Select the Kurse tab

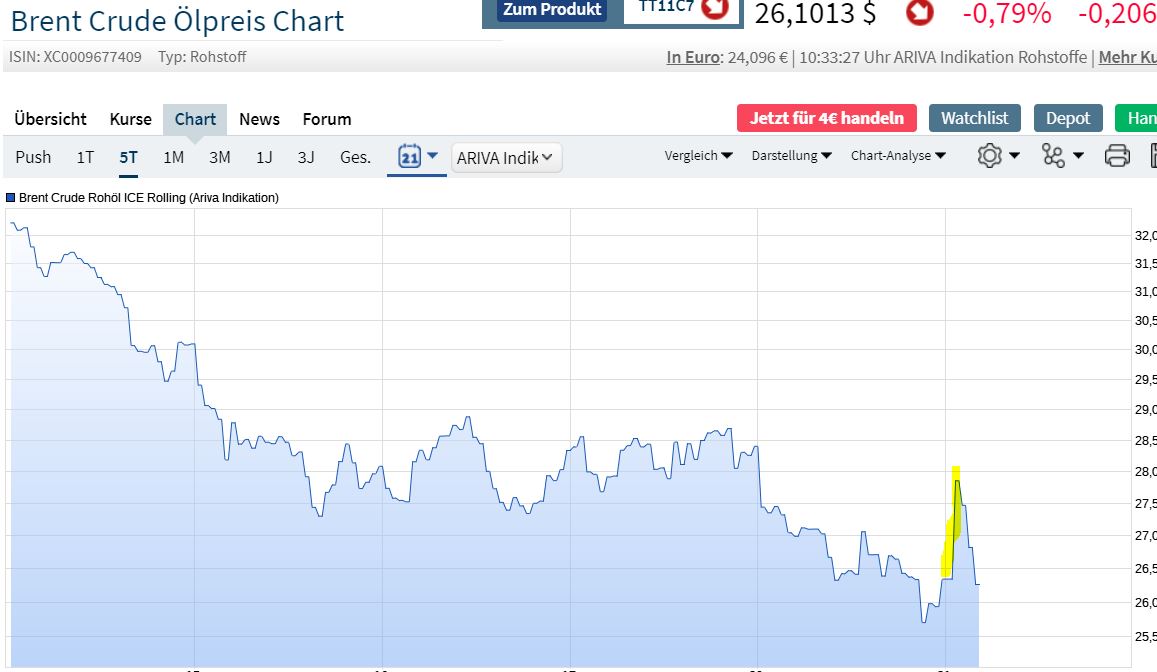tap(130, 119)
